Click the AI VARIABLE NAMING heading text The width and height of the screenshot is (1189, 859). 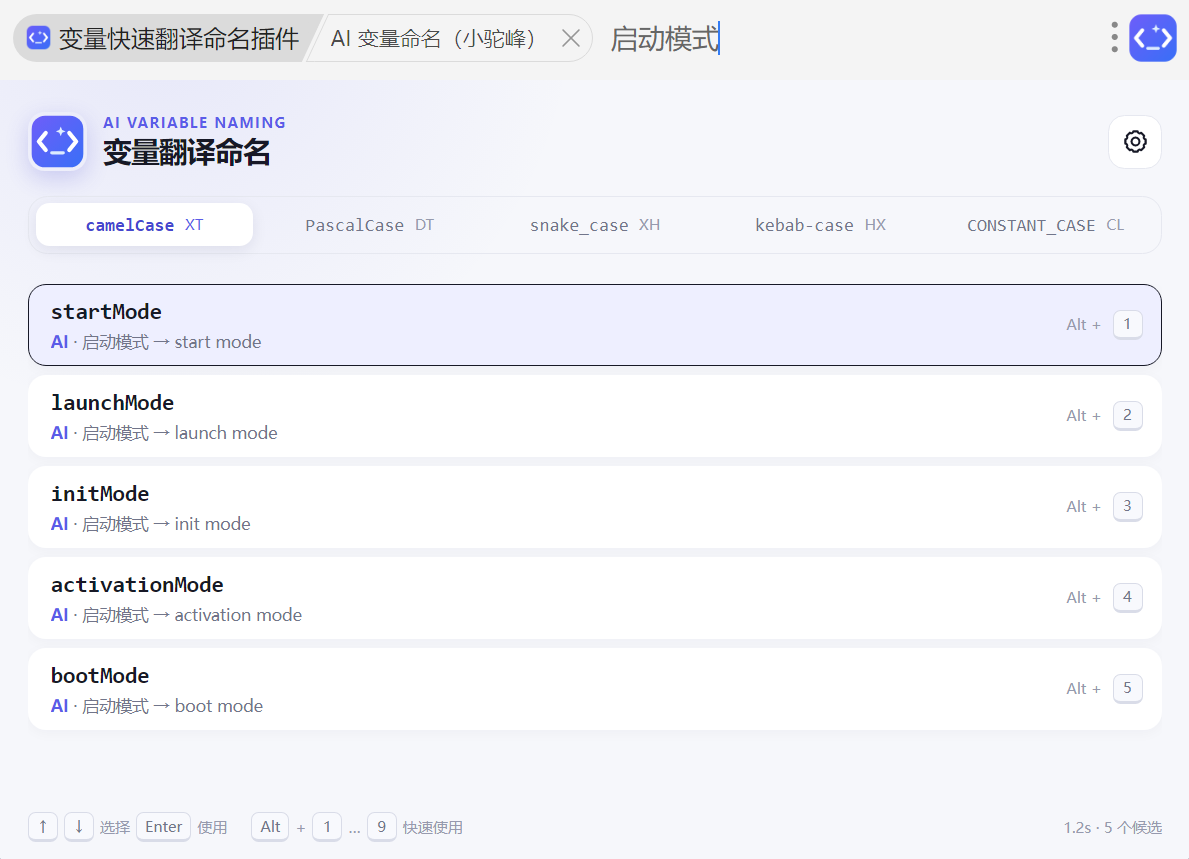(194, 123)
